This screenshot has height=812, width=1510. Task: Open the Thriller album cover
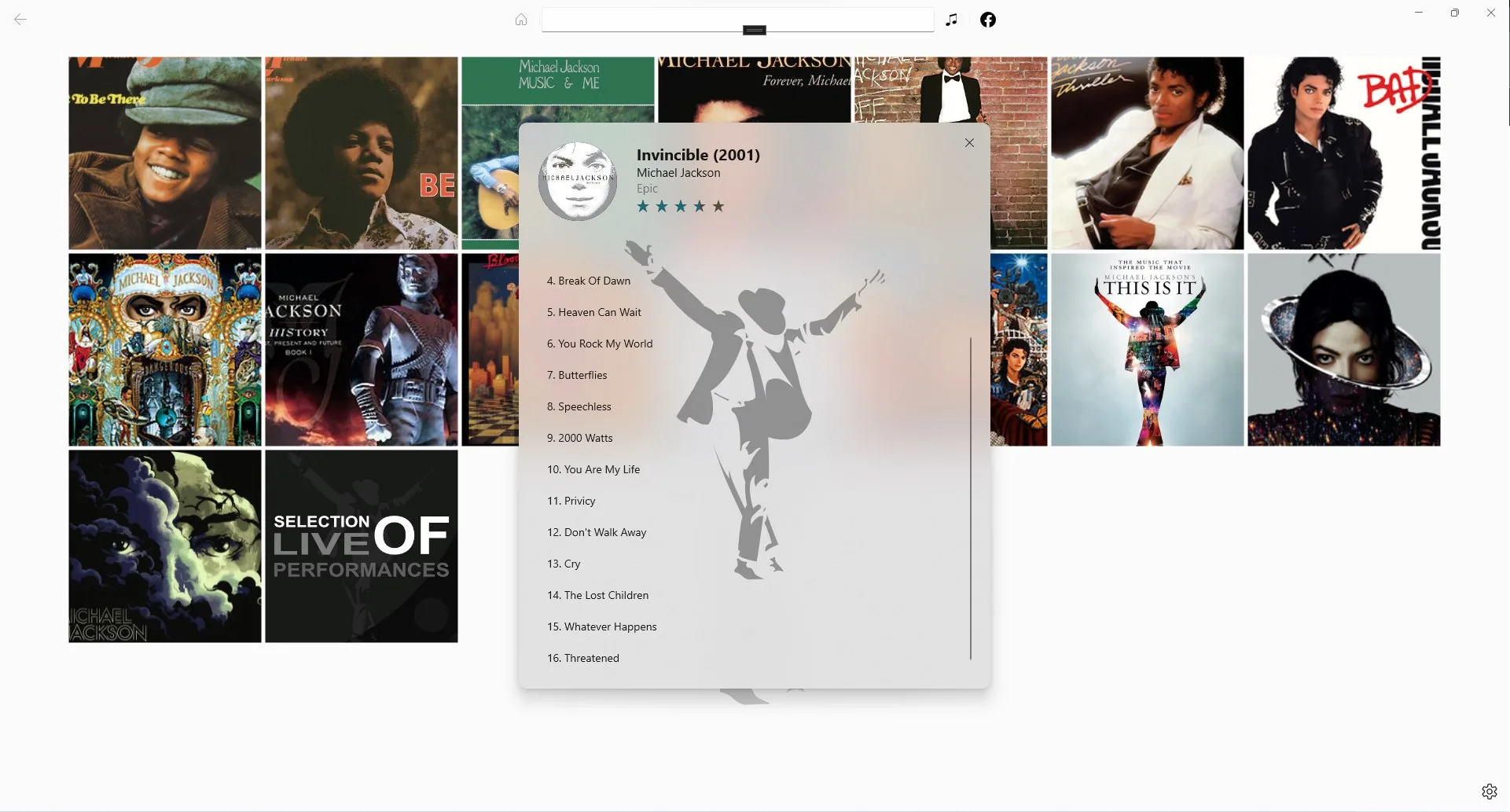[x=1148, y=153]
